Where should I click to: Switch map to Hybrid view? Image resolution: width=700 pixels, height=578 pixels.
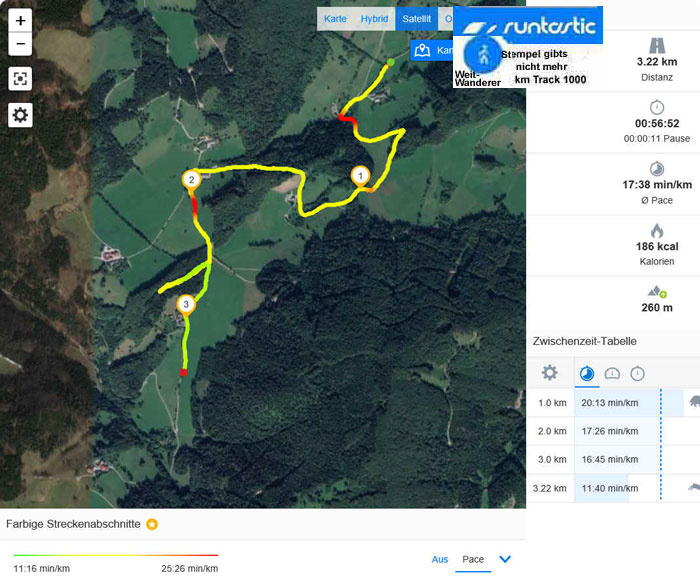[x=374, y=19]
